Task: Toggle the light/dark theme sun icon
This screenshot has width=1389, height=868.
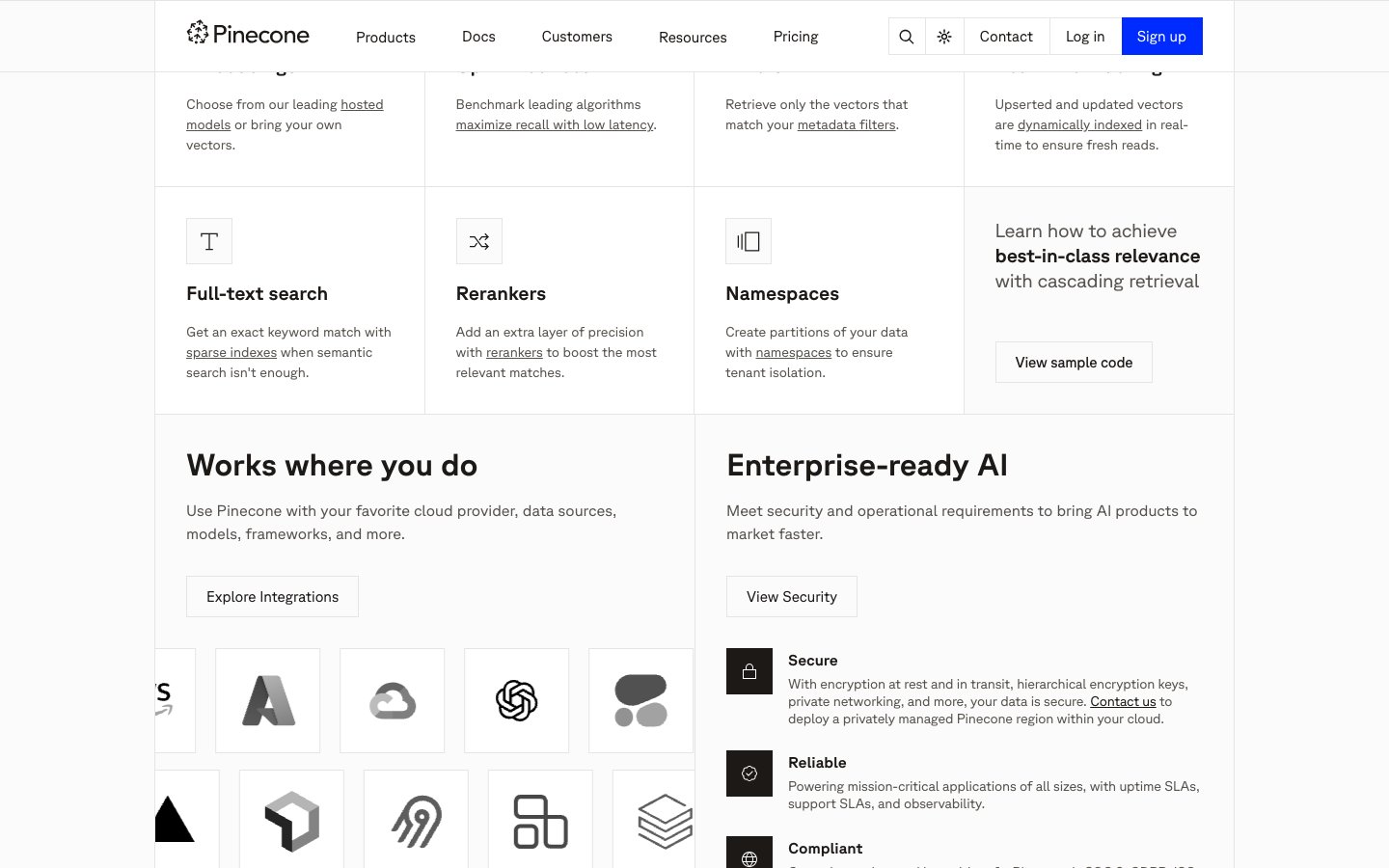Action: pyautogui.click(x=944, y=37)
